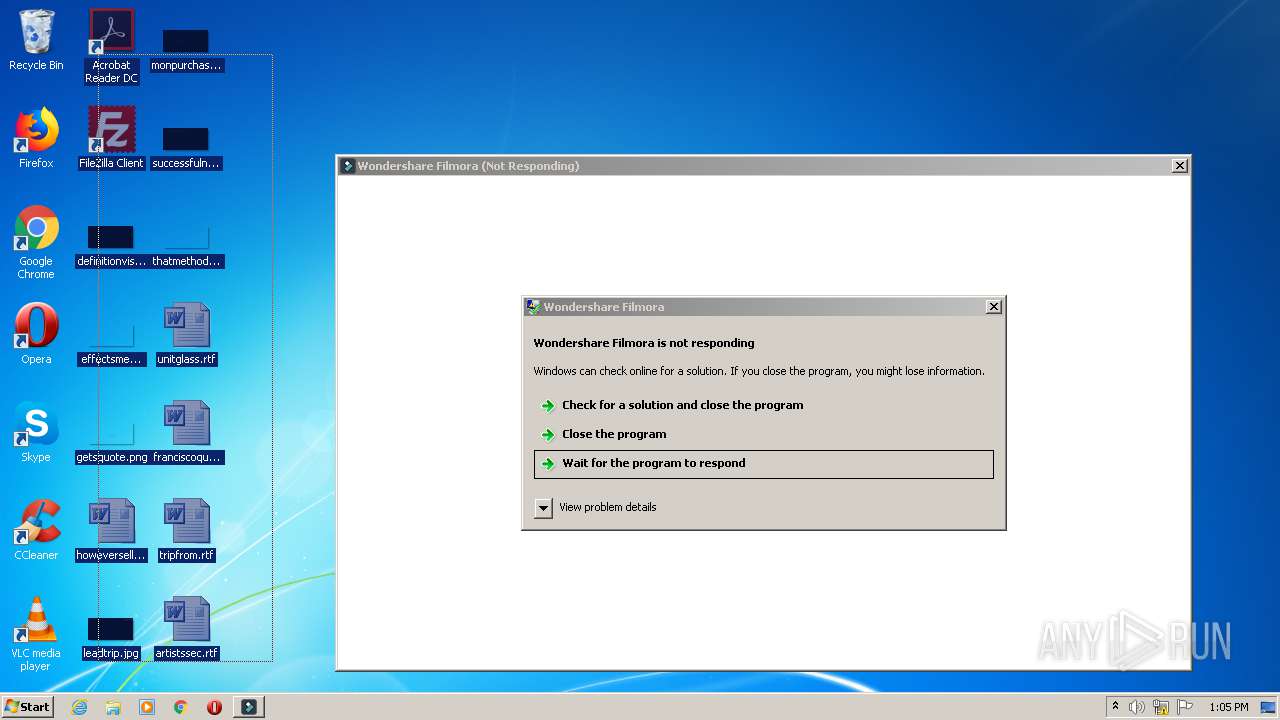Open the network tray icon
Viewport: 1280px width, 720px height.
click(x=1161, y=707)
